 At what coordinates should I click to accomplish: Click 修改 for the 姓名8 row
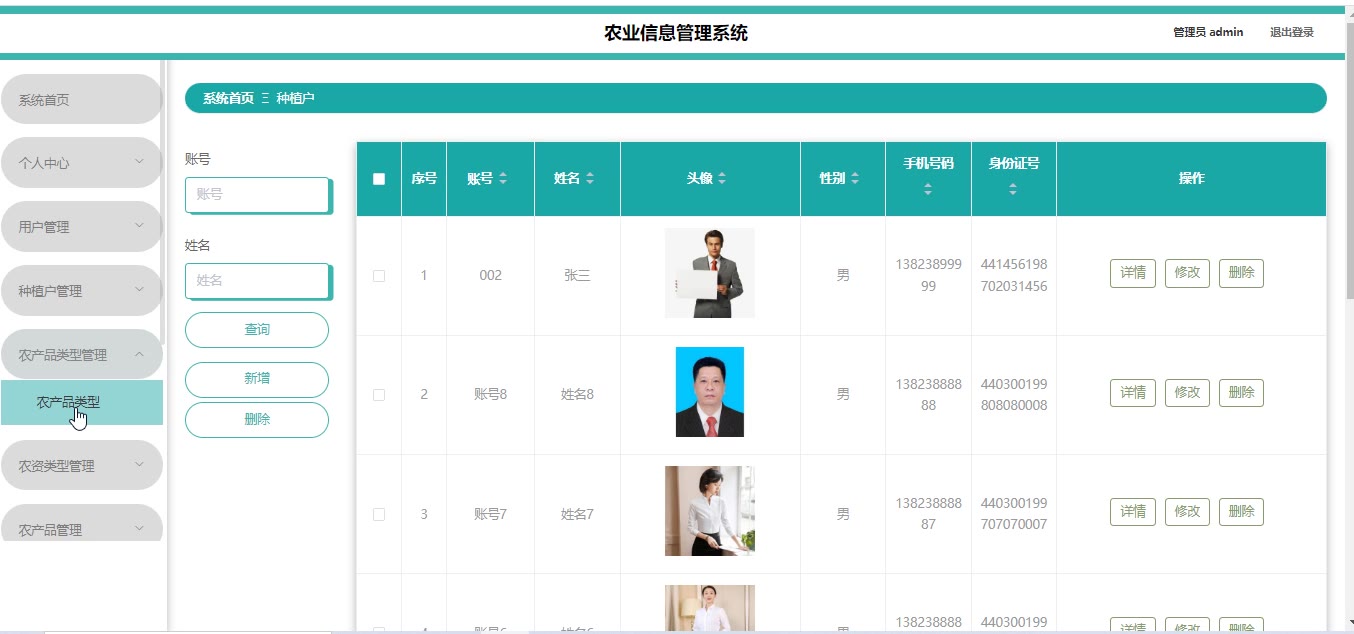(x=1187, y=393)
